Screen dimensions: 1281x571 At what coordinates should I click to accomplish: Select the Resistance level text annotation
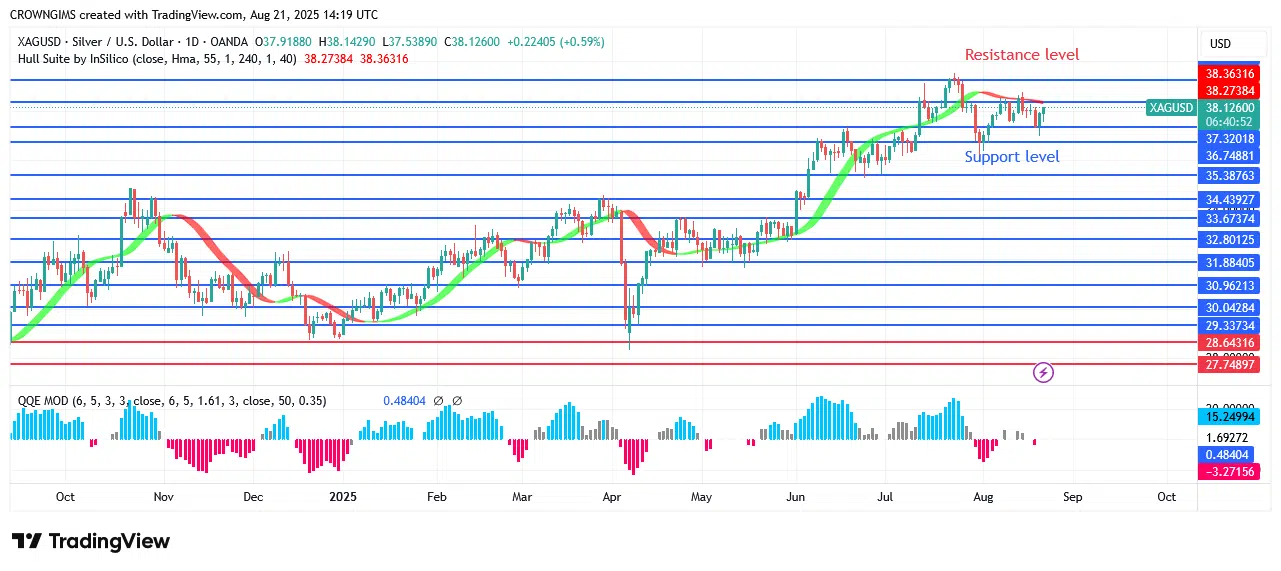1021,55
